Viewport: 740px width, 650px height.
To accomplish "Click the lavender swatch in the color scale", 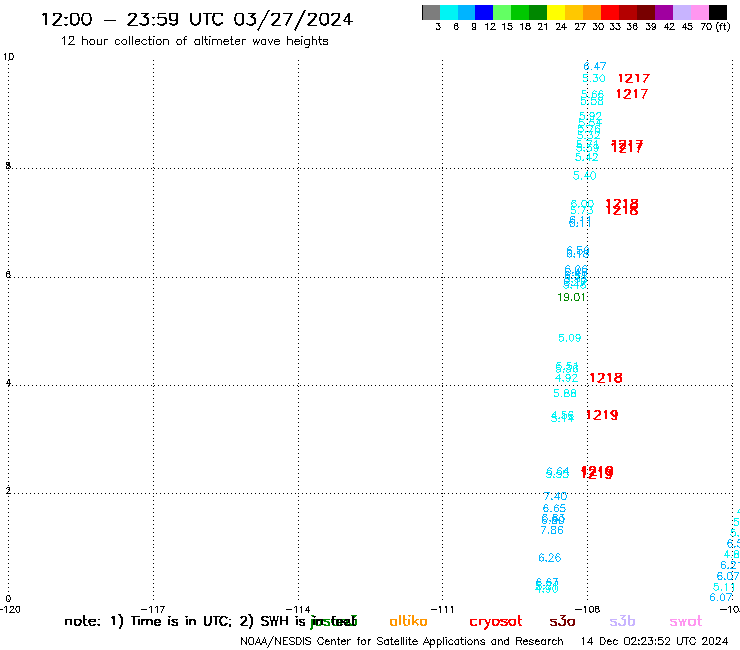I will [681, 12].
